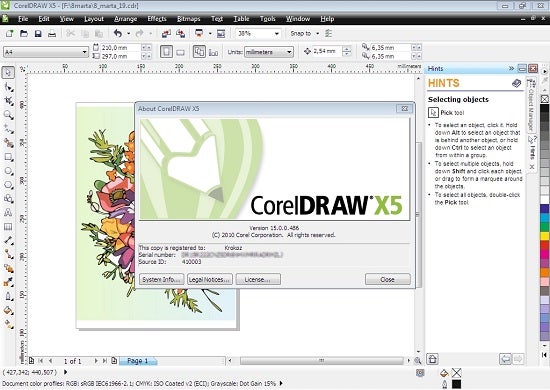Select the Polygon tool
This screenshot has height=390, width=550.
pyautogui.click(x=8, y=185)
